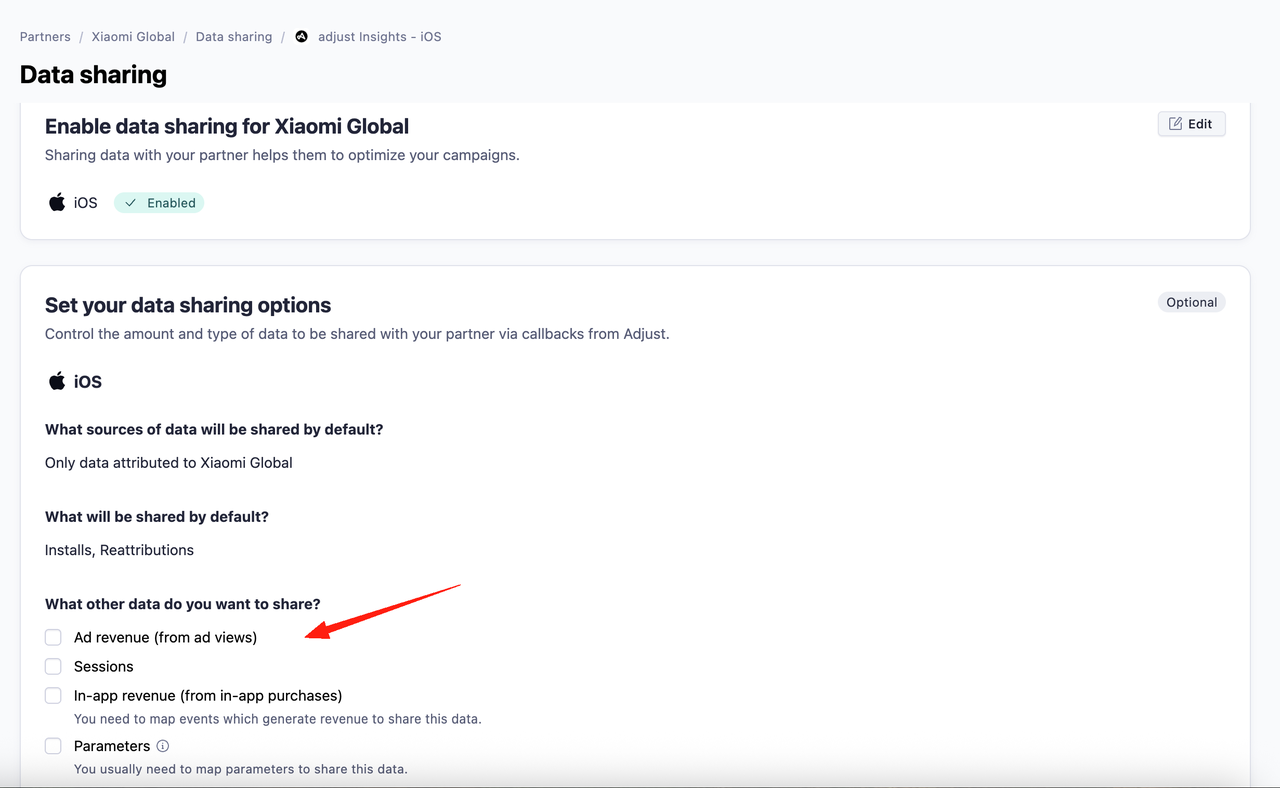Screen dimensions: 1280x788
Task: Click the Apple logo beside Enabled badge
Action: click(57, 203)
